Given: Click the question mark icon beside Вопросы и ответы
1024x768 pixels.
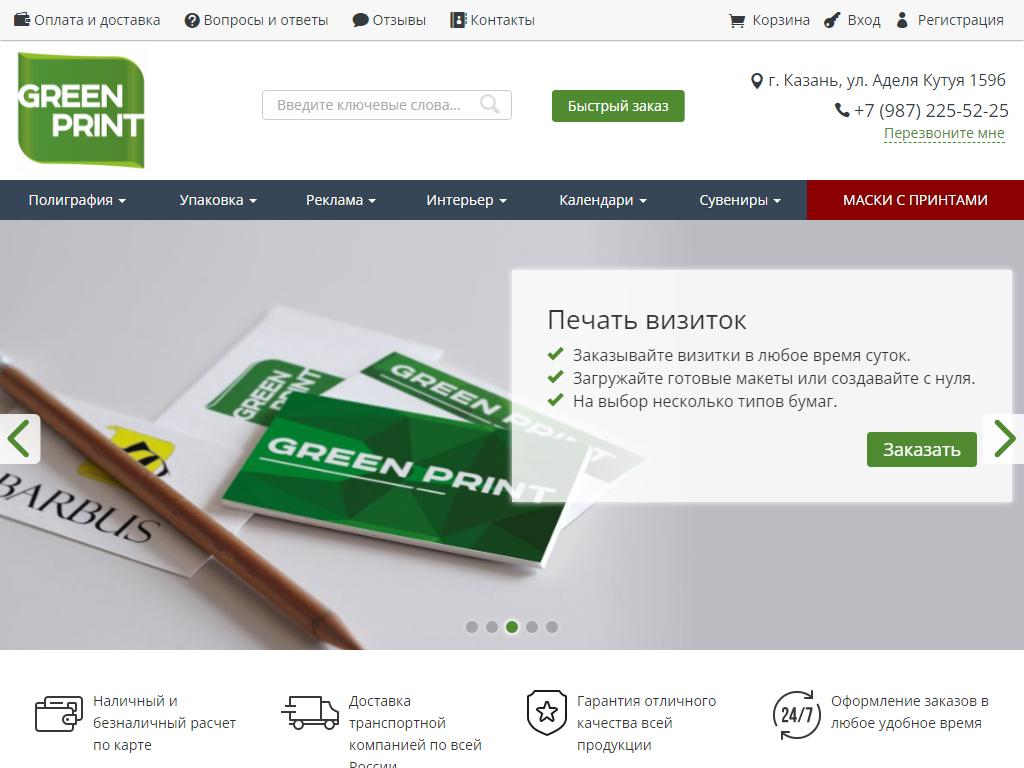Looking at the screenshot, I should (x=192, y=21).
